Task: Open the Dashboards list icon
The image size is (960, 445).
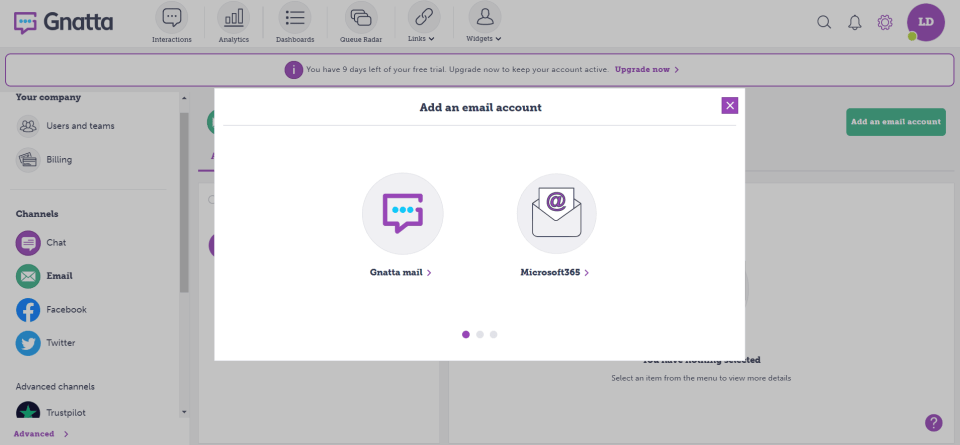Action: click(x=294, y=18)
